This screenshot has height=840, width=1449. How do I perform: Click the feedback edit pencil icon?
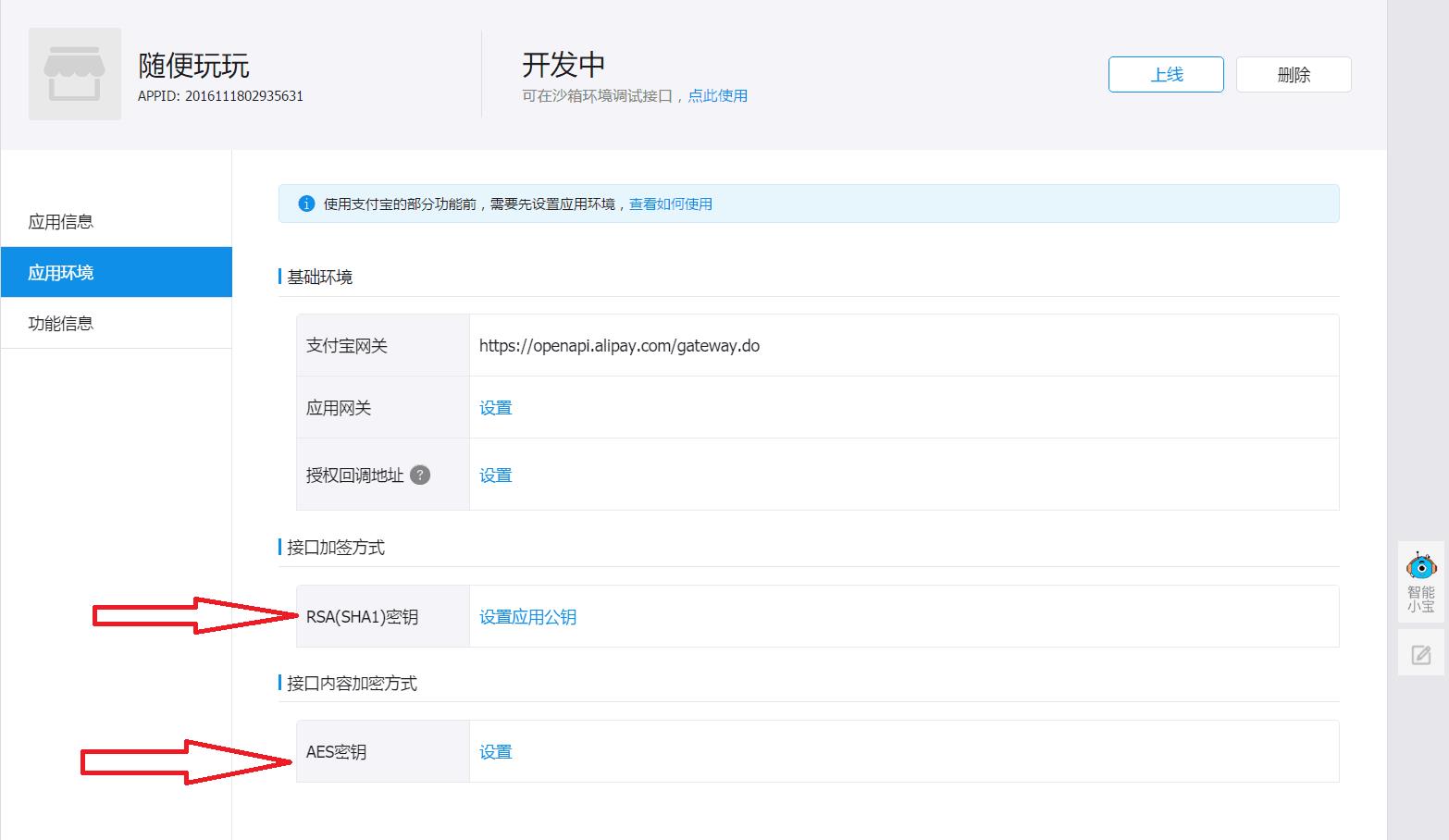[1421, 655]
